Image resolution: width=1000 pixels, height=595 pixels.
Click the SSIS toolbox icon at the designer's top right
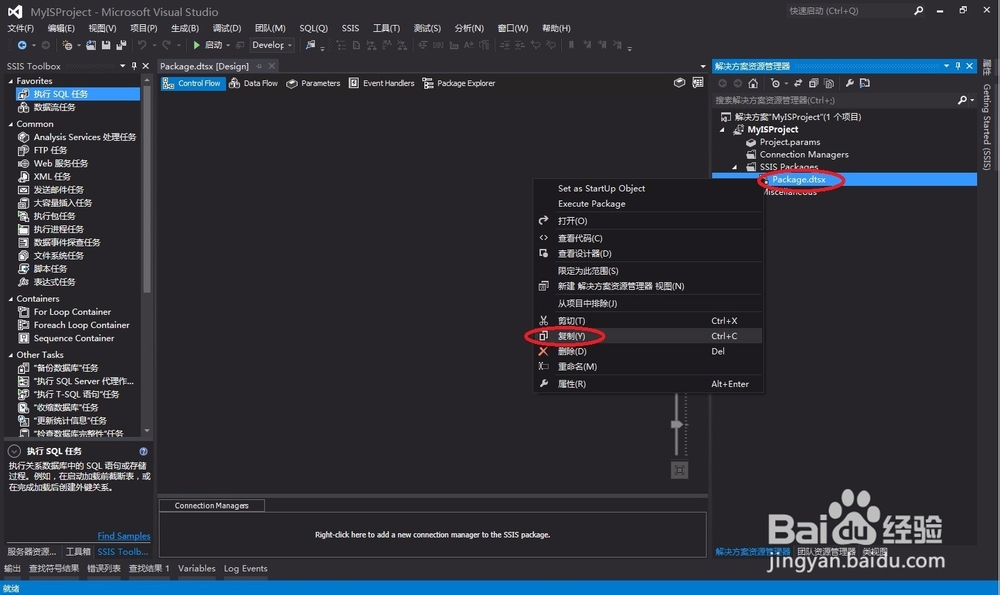click(698, 83)
